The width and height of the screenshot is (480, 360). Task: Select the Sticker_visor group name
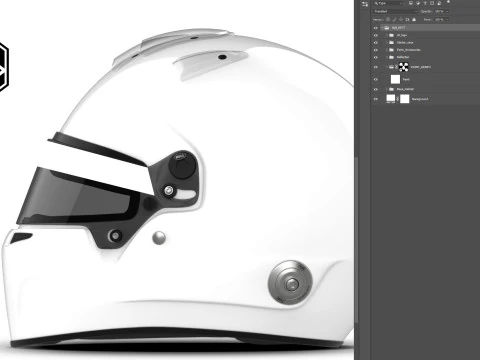click(405, 42)
